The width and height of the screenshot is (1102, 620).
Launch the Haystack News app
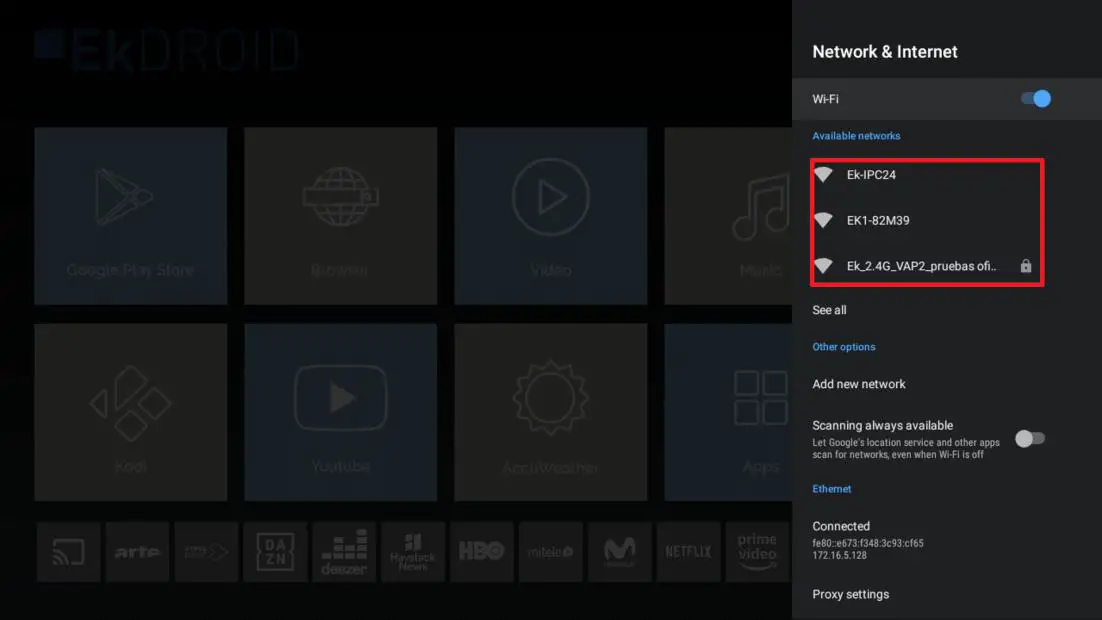pos(413,551)
